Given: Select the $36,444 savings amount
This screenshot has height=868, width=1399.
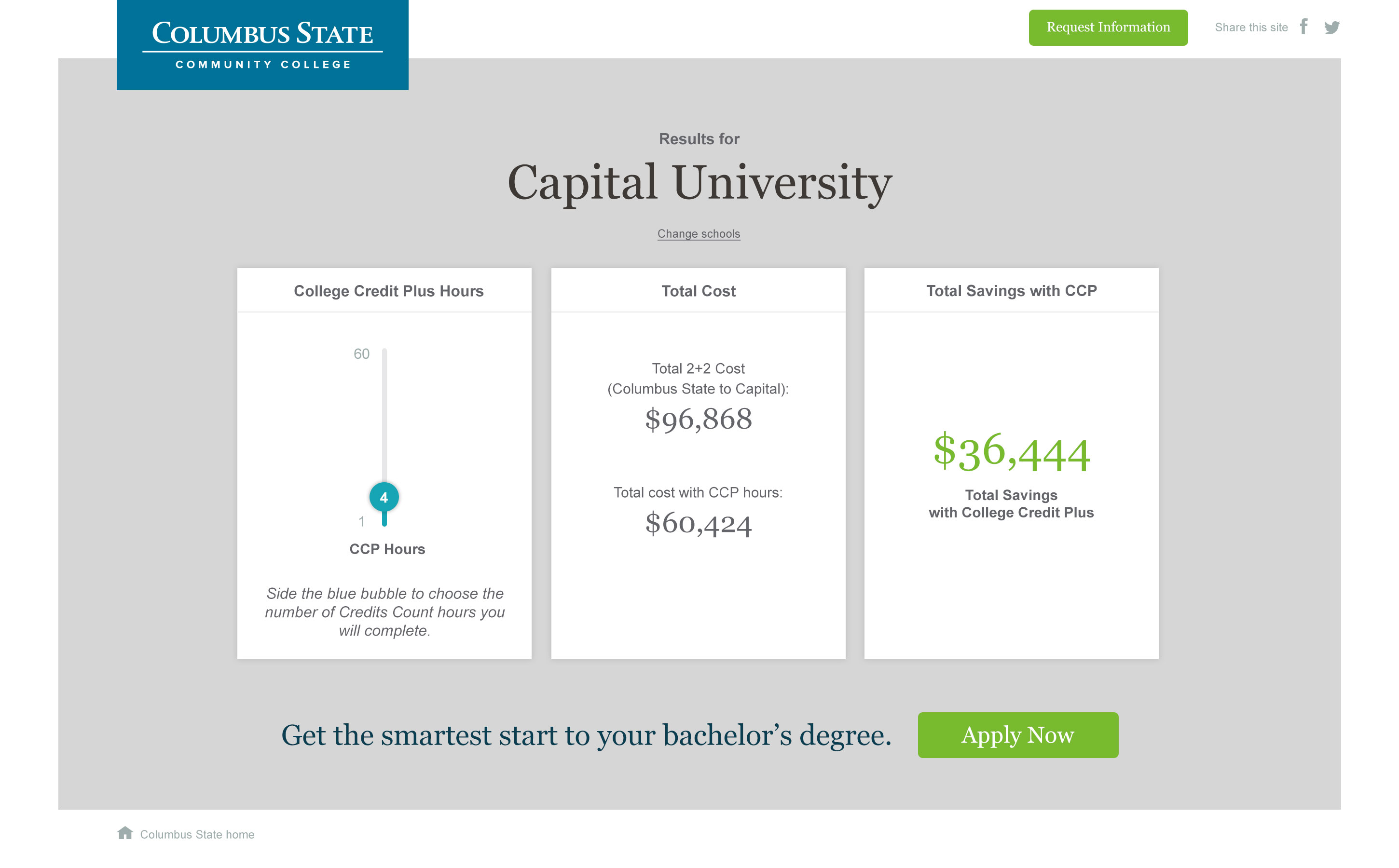Looking at the screenshot, I should [x=1012, y=454].
